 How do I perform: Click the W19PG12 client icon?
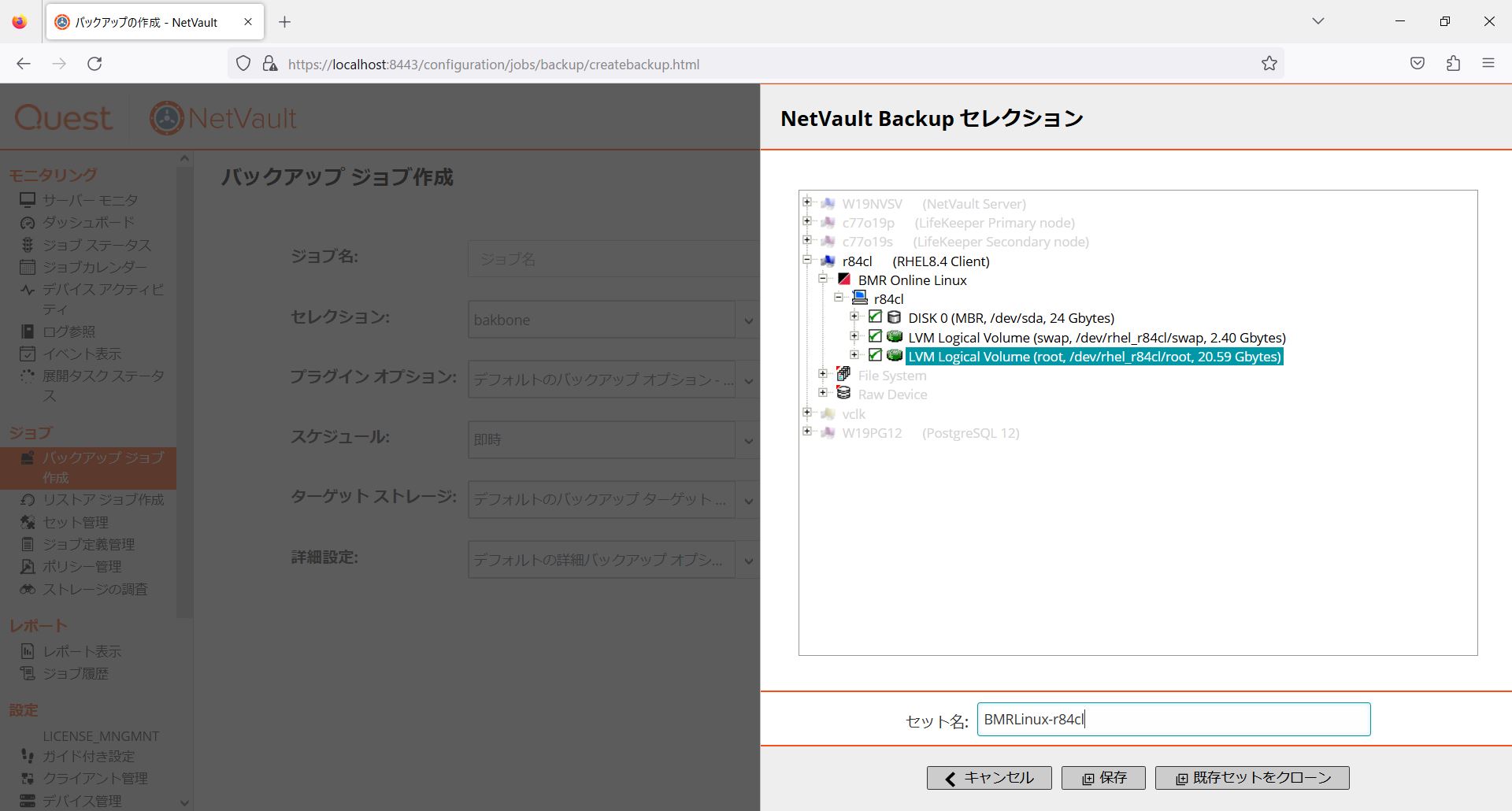[x=828, y=432]
